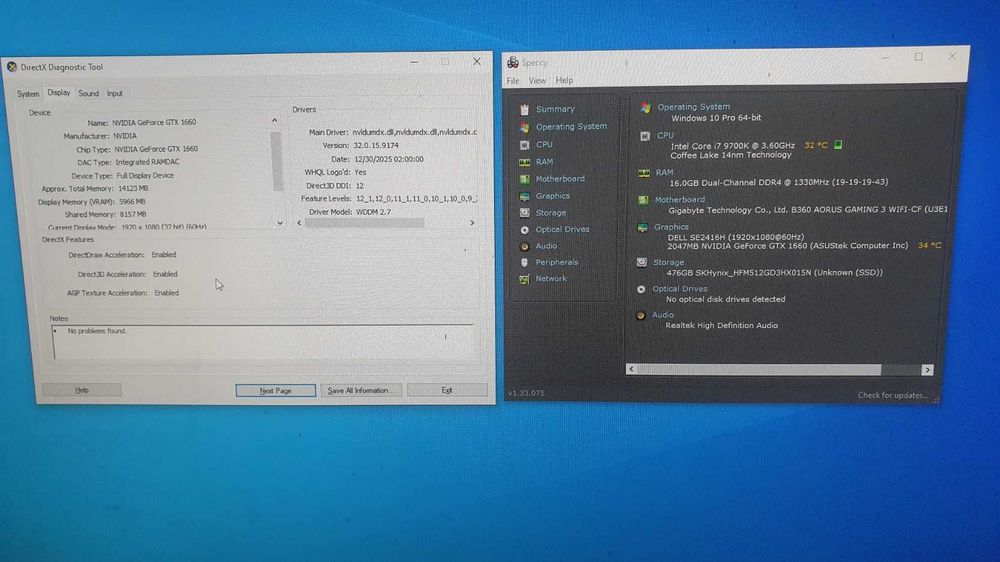This screenshot has height=562, width=1000.
Task: Click the 'v1.33.075' version text in Speccy
Action: pos(526,393)
